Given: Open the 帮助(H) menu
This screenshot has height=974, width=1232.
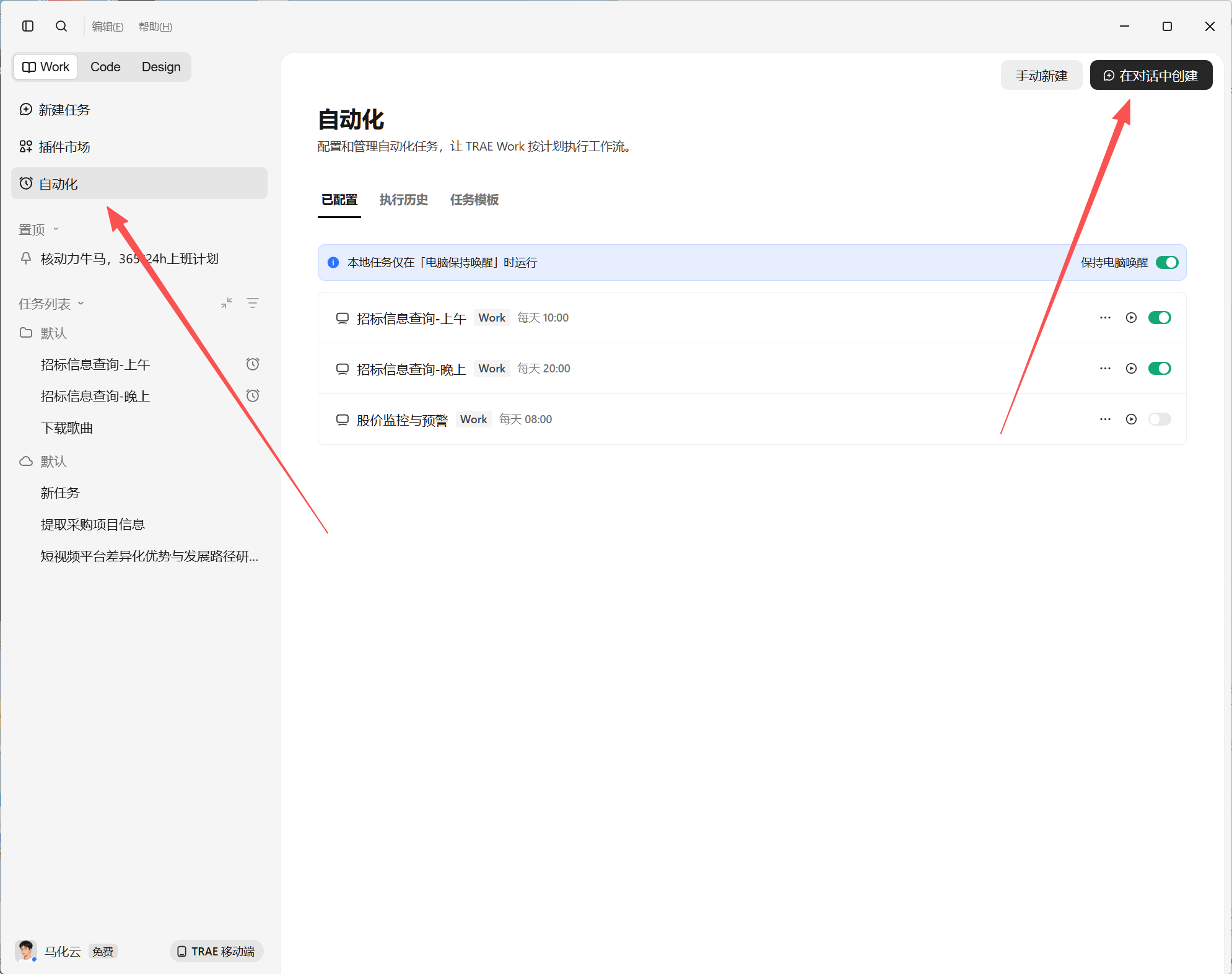Looking at the screenshot, I should tap(155, 27).
